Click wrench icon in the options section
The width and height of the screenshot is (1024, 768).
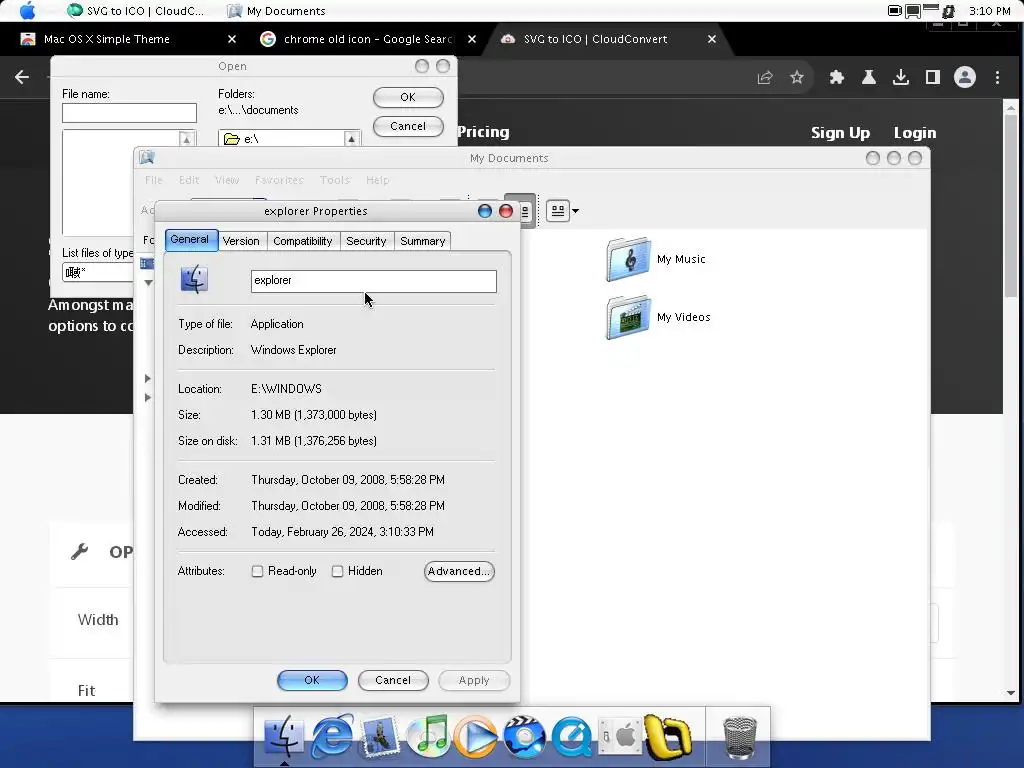pyautogui.click(x=80, y=552)
